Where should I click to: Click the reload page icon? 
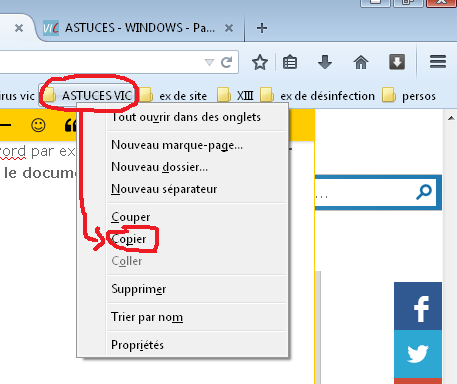(x=227, y=62)
